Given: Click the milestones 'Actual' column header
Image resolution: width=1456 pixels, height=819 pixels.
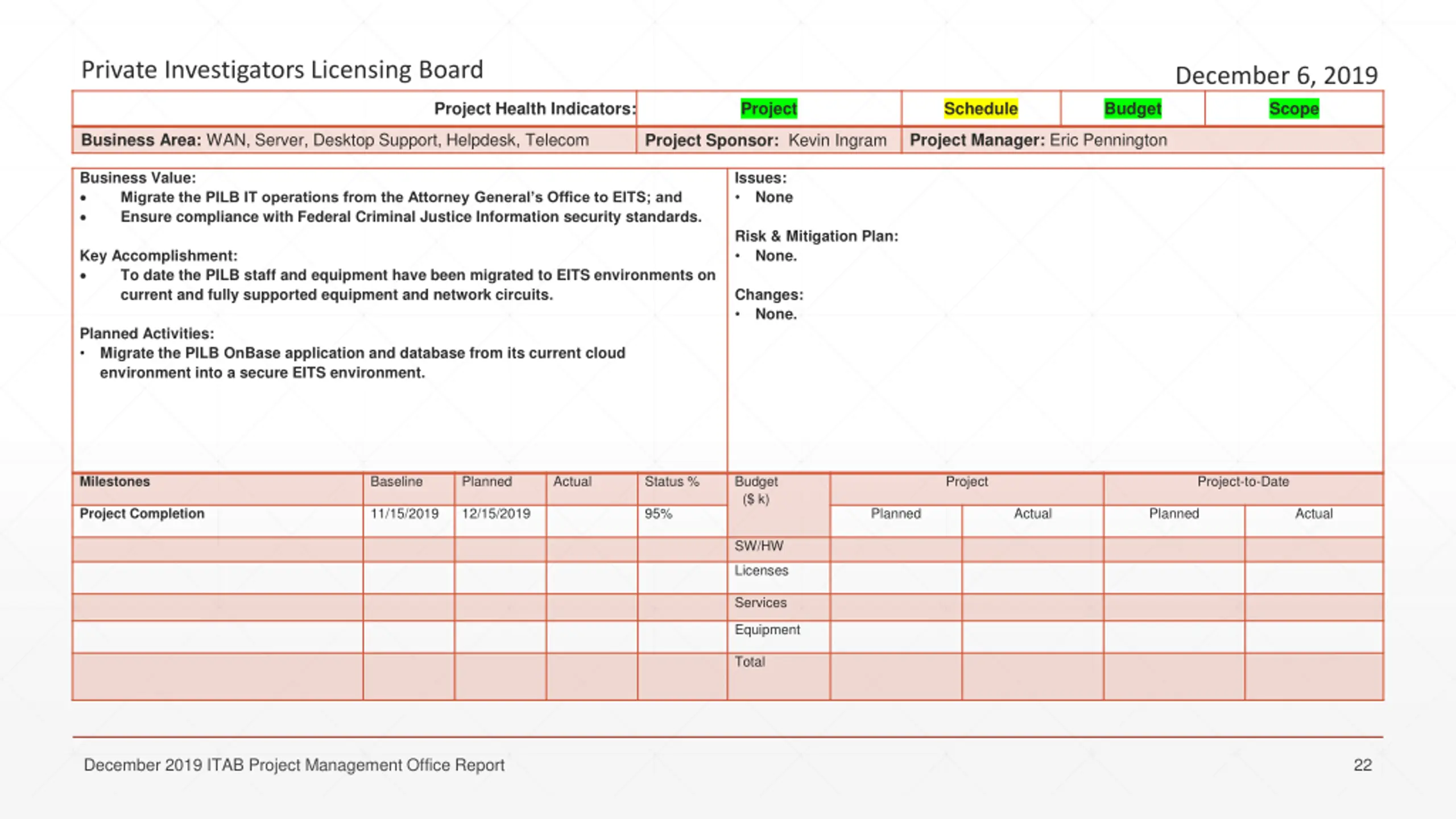Looking at the screenshot, I should [x=572, y=482].
